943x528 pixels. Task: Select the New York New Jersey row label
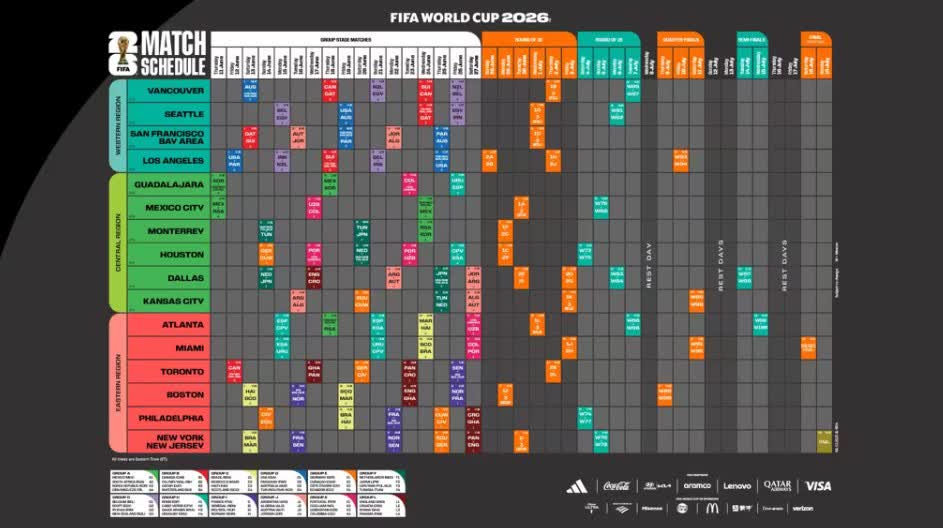coord(176,441)
